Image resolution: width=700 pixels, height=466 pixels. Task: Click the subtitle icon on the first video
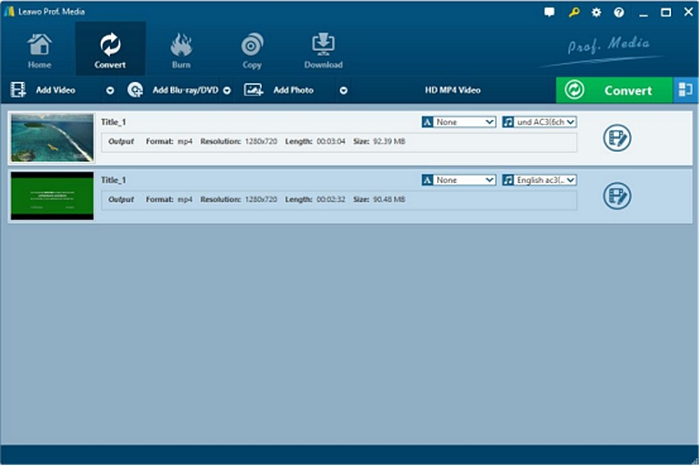click(x=427, y=122)
